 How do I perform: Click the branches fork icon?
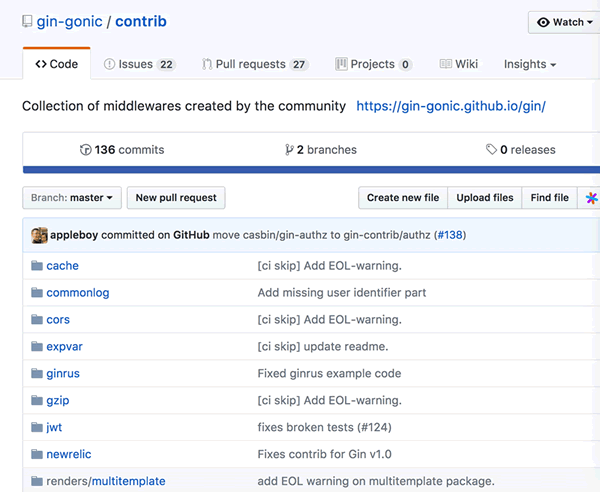click(x=289, y=150)
